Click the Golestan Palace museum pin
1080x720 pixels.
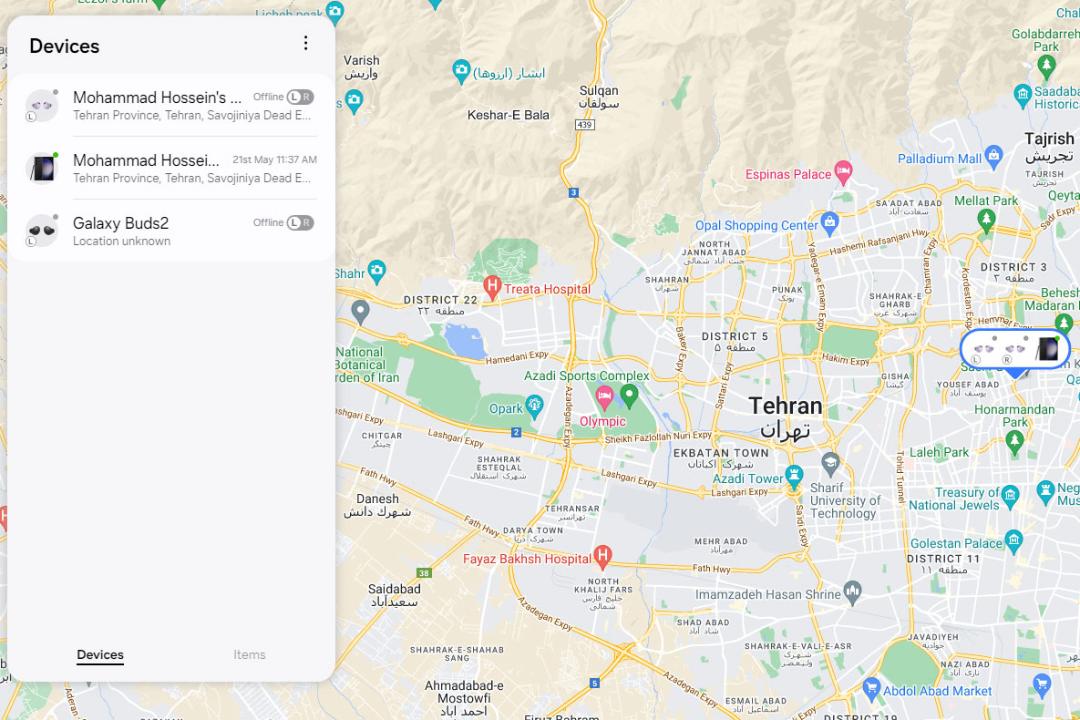[1014, 541]
